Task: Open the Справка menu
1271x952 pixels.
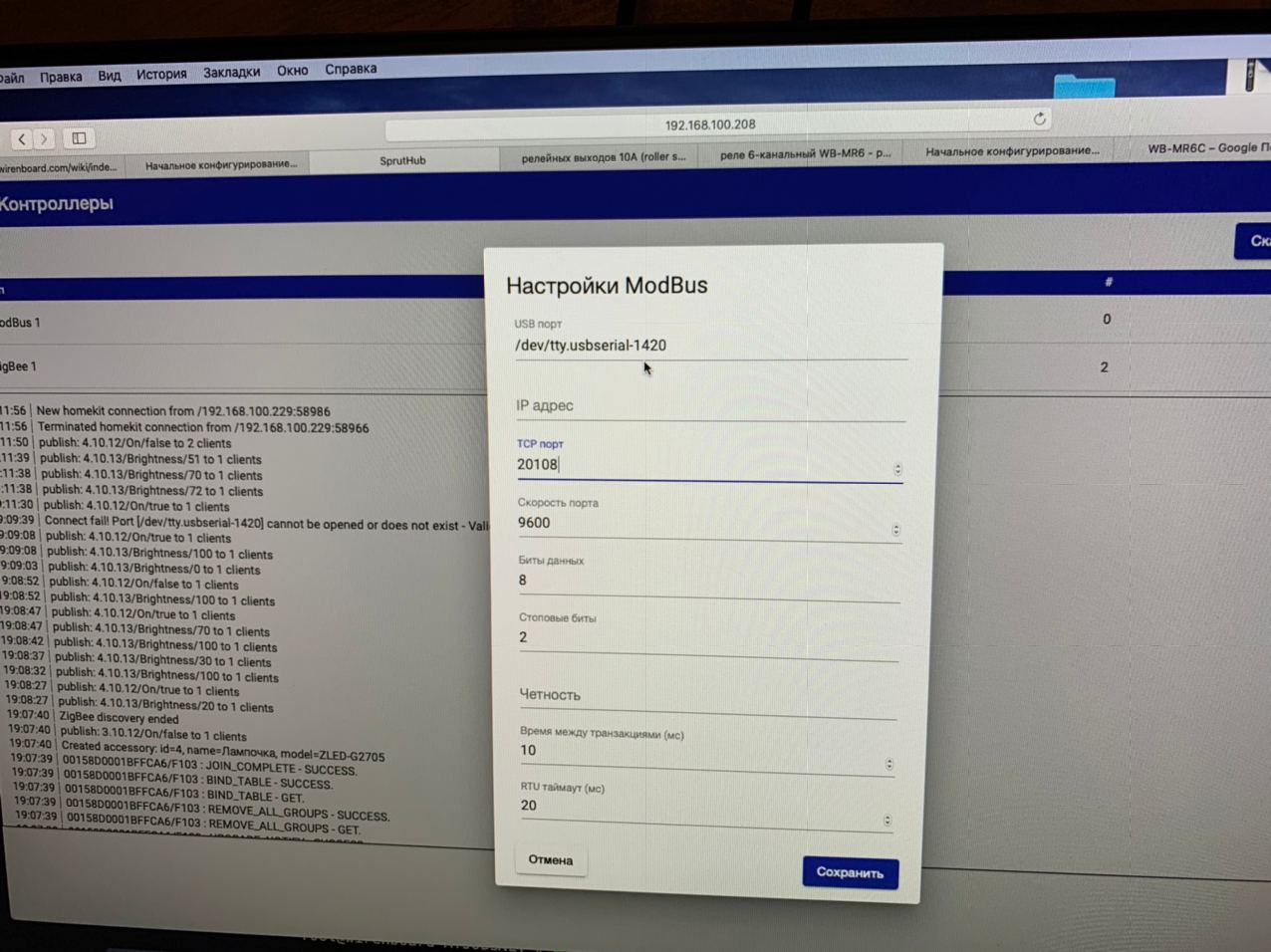Action: (351, 69)
